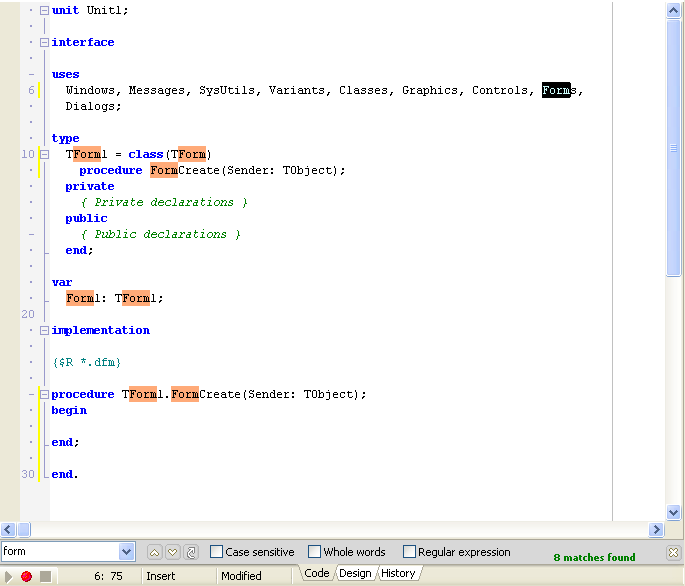This screenshot has width=685, height=586.
Task: Enable Regular expression search
Action: (x=410, y=552)
